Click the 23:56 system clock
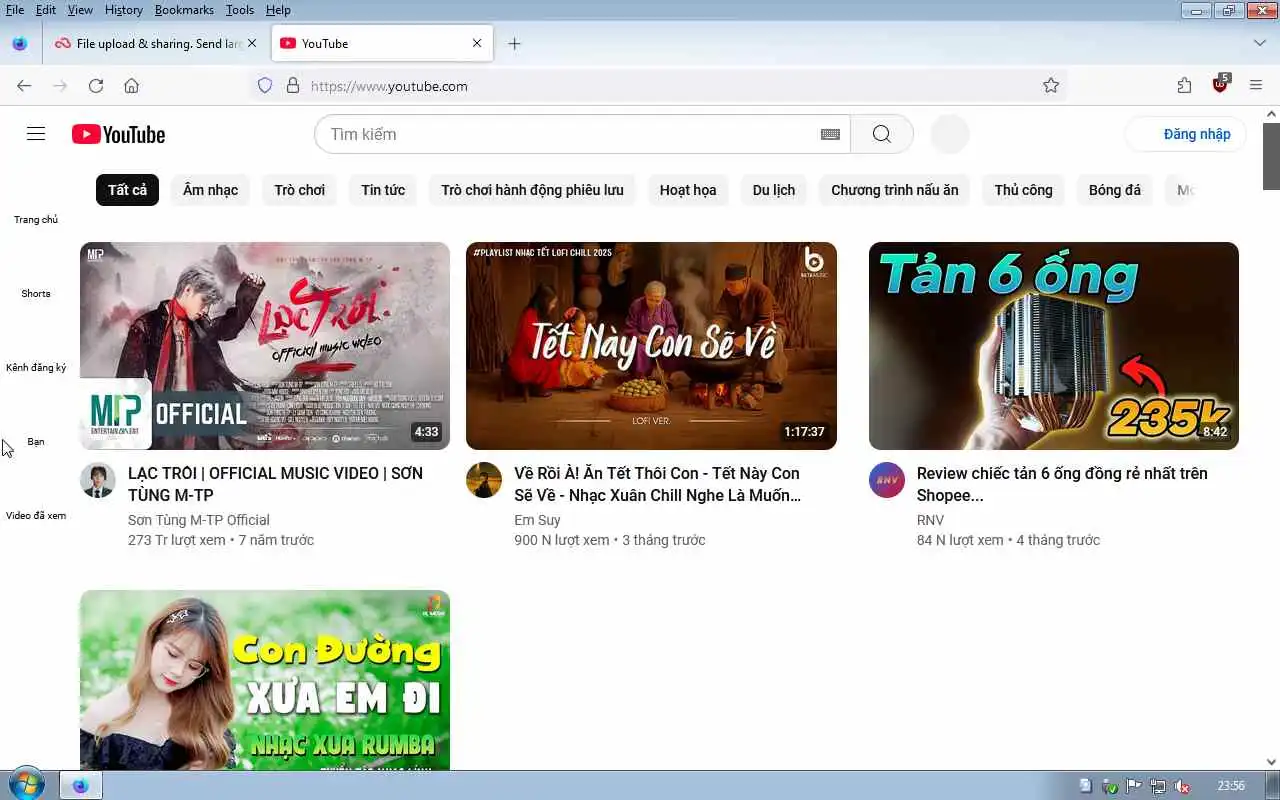The width and height of the screenshot is (1280, 800). tap(1231, 786)
